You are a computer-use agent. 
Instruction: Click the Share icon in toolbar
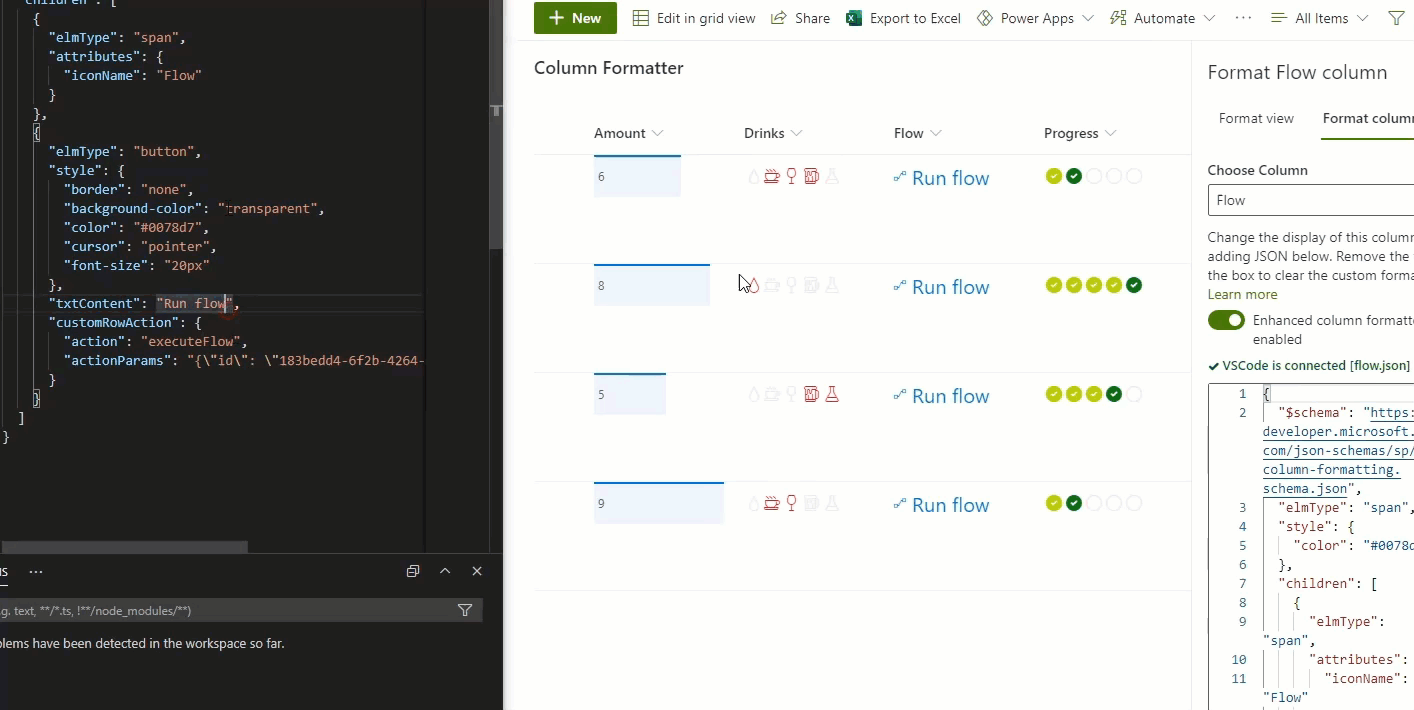click(778, 18)
